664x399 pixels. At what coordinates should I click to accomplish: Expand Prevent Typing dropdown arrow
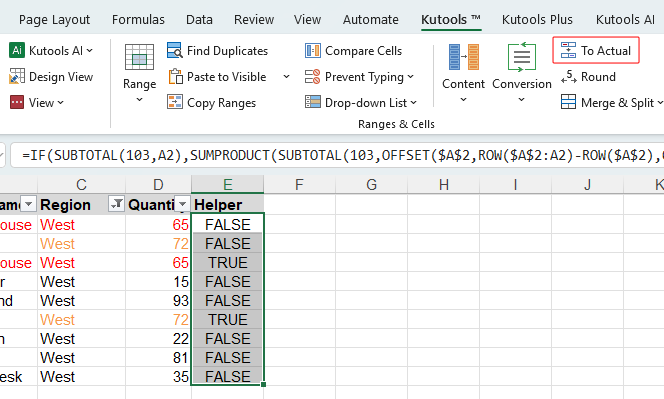point(410,77)
